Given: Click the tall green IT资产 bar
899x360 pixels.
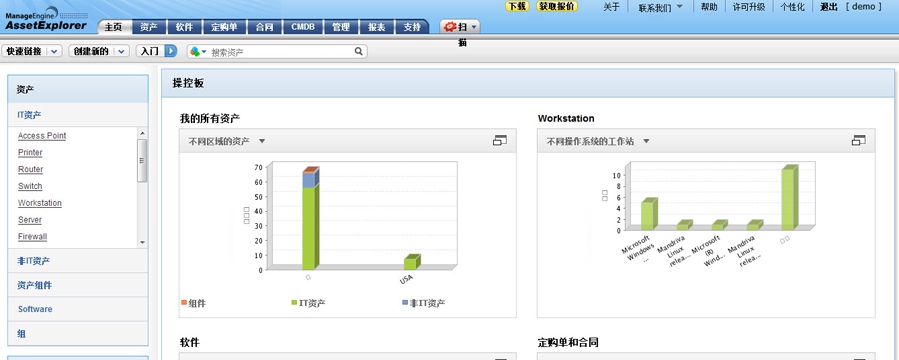Looking at the screenshot, I should point(310,228).
